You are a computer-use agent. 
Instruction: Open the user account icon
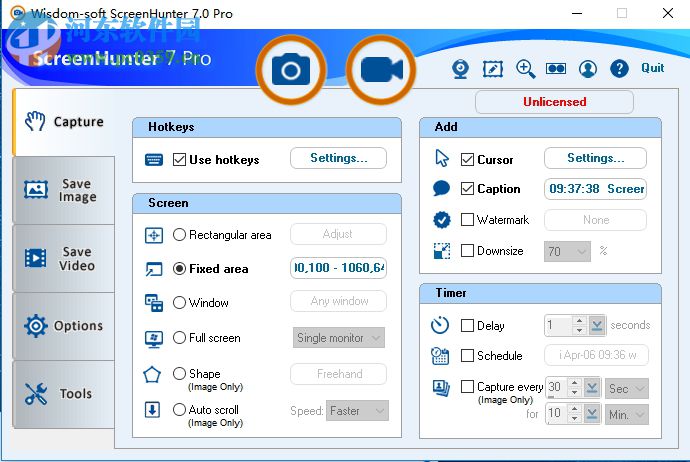pyautogui.click(x=587, y=69)
